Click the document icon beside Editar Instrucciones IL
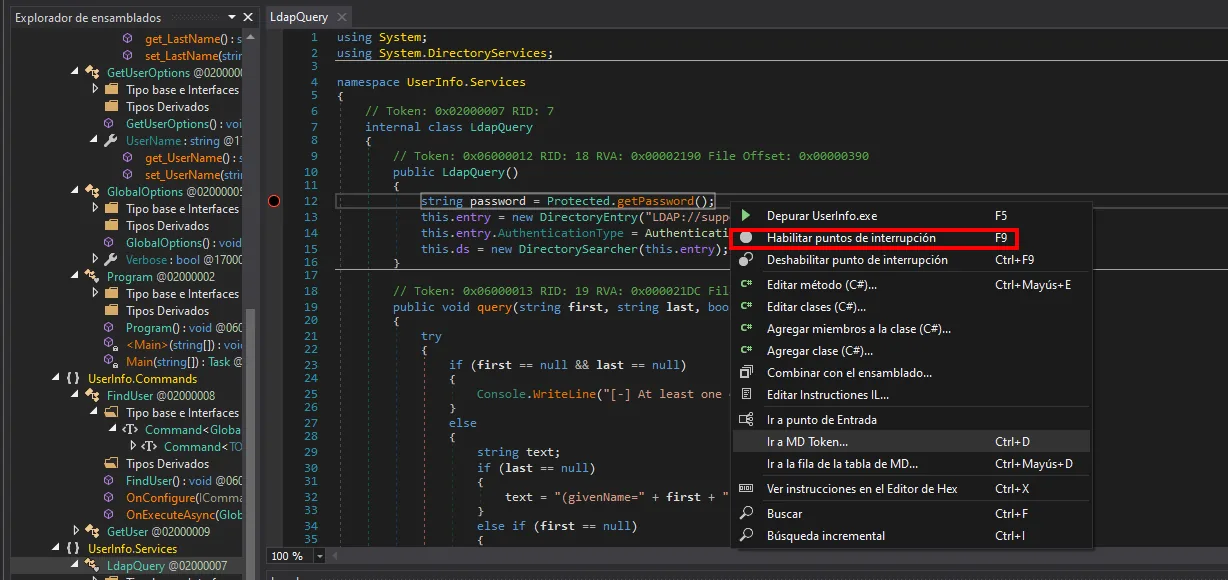The height and width of the screenshot is (580, 1228). (x=745, y=395)
